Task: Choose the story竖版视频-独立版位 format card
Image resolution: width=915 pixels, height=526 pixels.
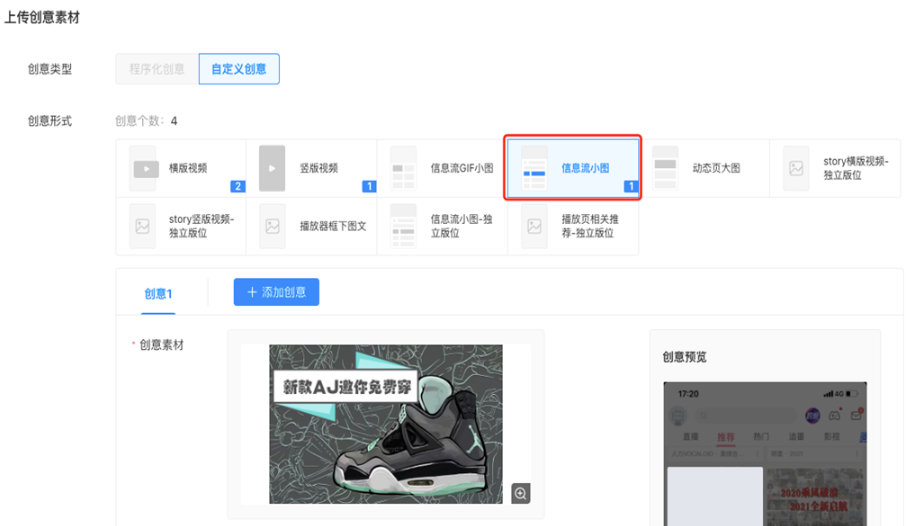Action: click(181, 226)
